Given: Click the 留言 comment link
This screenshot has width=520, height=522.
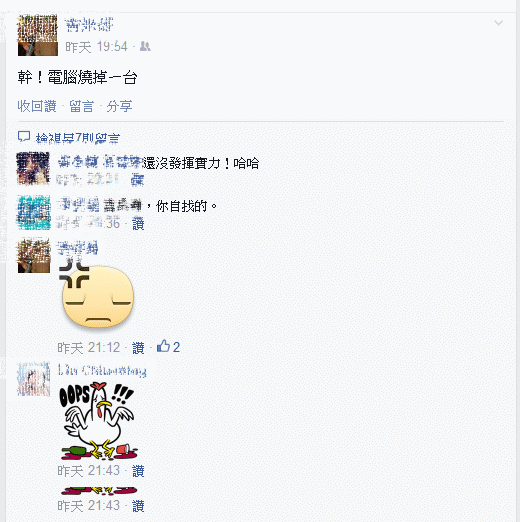Looking at the screenshot, I should coord(82,106).
